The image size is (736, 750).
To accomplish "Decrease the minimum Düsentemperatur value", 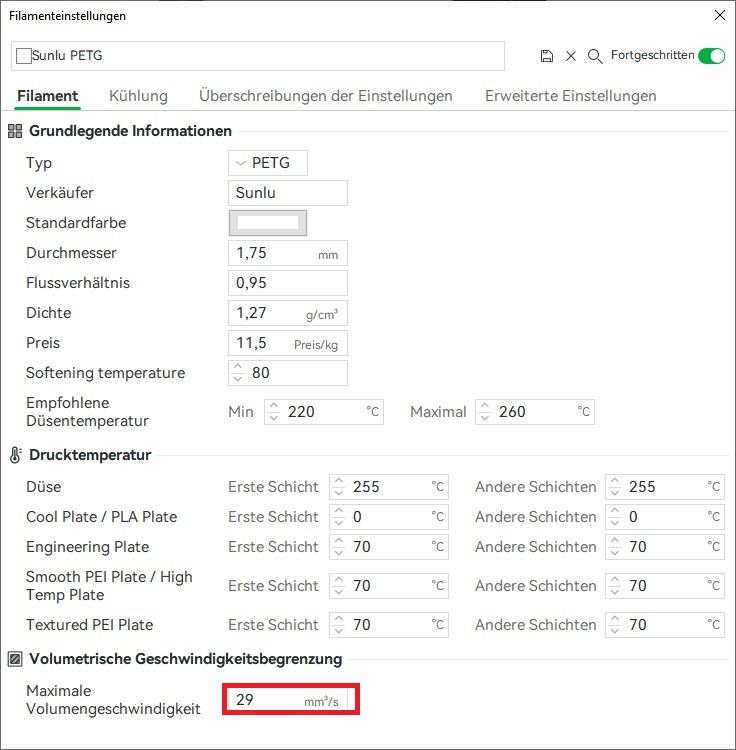I will (273, 417).
